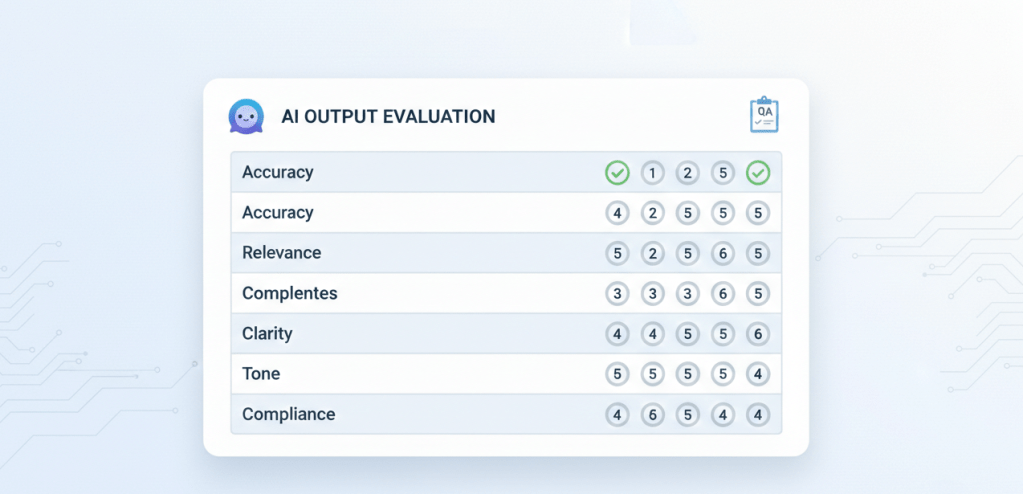Choose rating 6 in the Compliance row
Viewport: 1023px width, 494px height.
(652, 414)
